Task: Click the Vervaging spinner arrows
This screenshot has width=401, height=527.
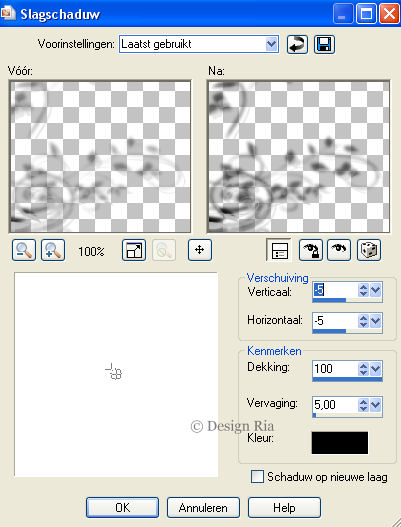Action: [363, 405]
